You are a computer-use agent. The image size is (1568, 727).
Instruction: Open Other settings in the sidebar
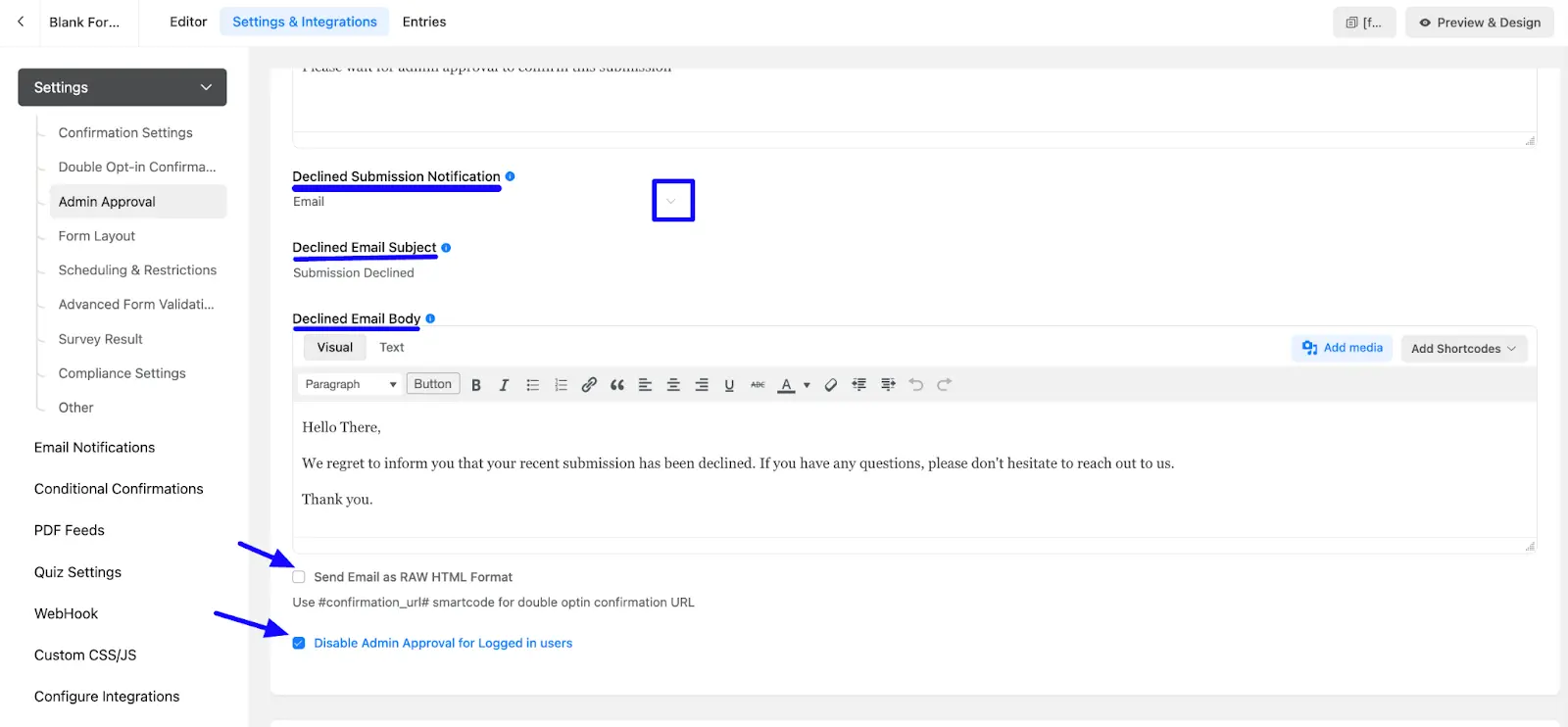pos(76,408)
